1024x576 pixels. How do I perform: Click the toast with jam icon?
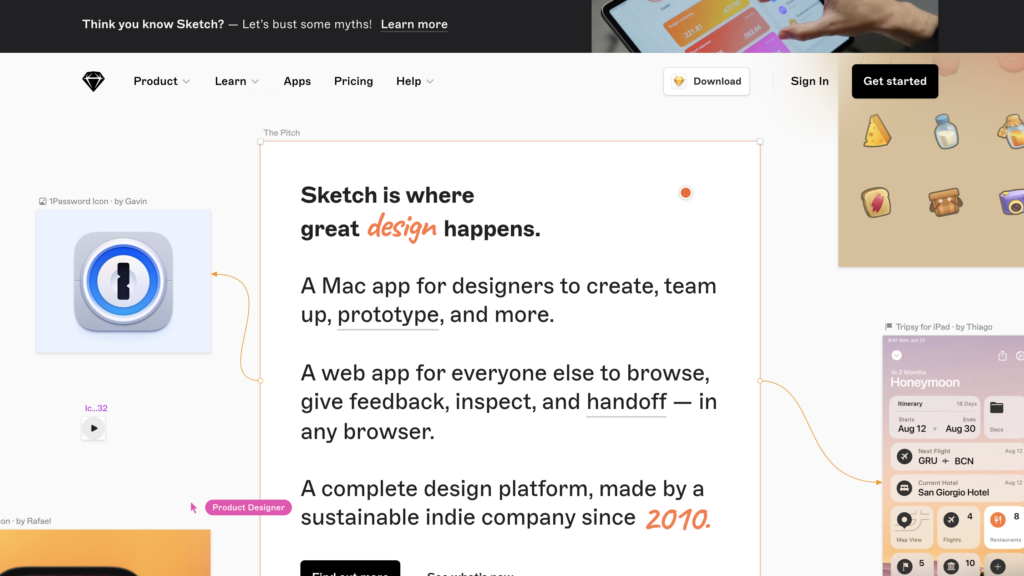[x=876, y=202]
